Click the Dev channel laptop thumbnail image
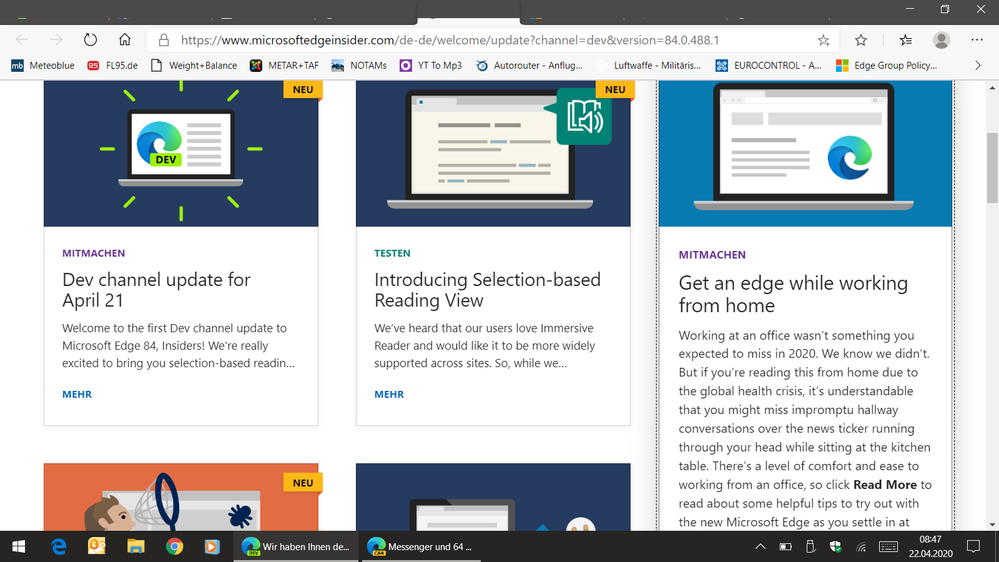This screenshot has width=999, height=562. pyautogui.click(x=181, y=154)
